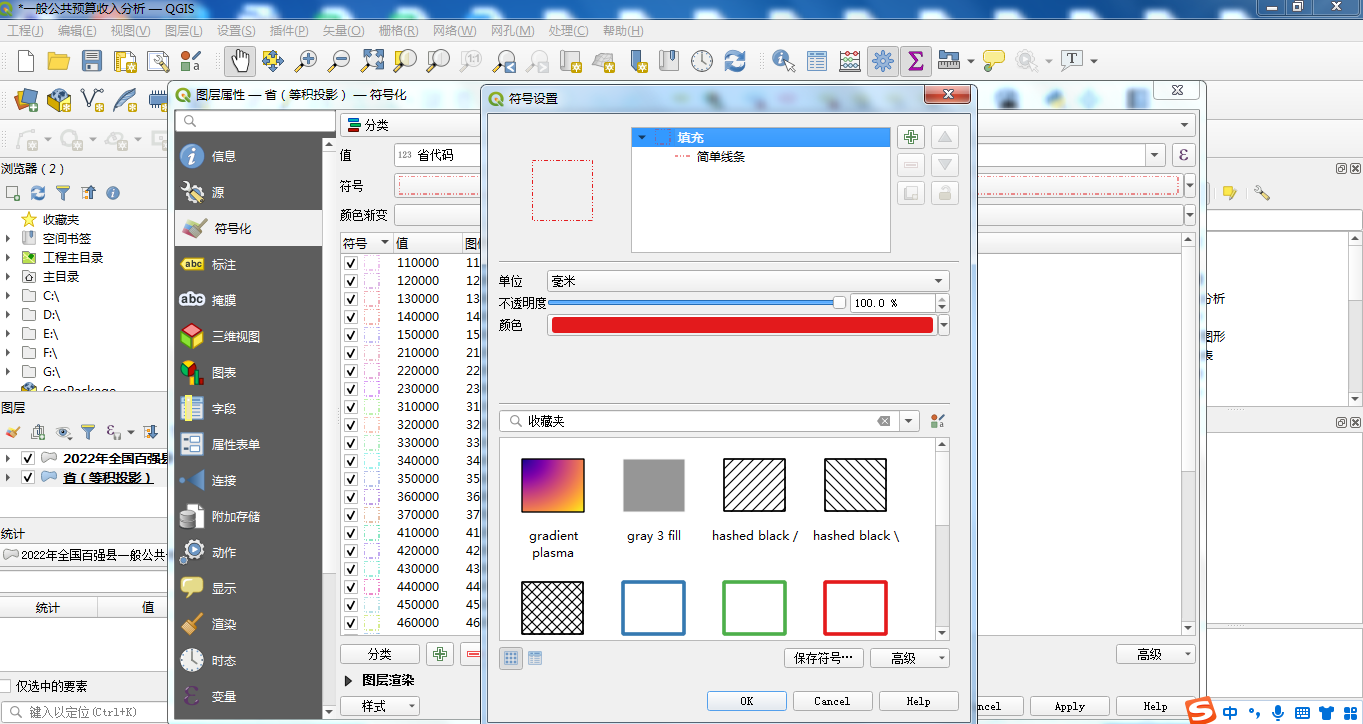Click the temporal controller clock icon
Screen dimensions: 1363x724
[702, 61]
